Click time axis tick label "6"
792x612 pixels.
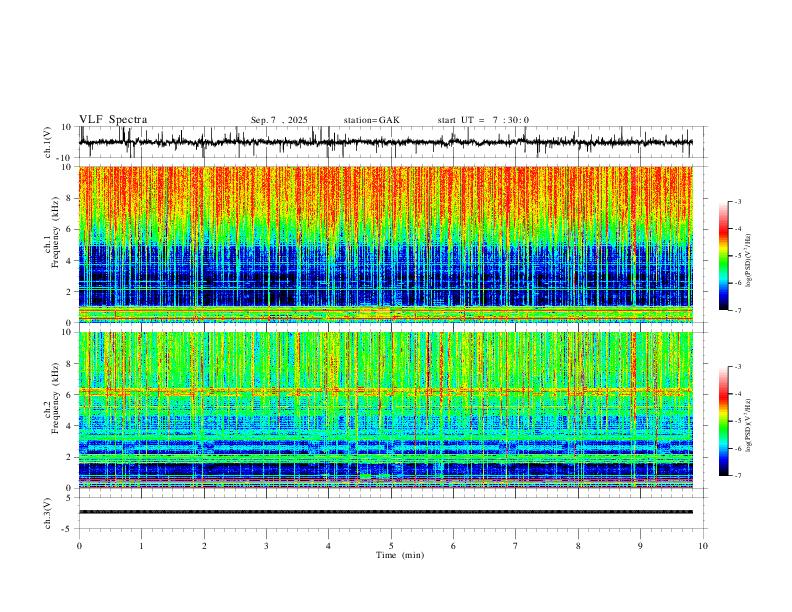tap(453, 546)
